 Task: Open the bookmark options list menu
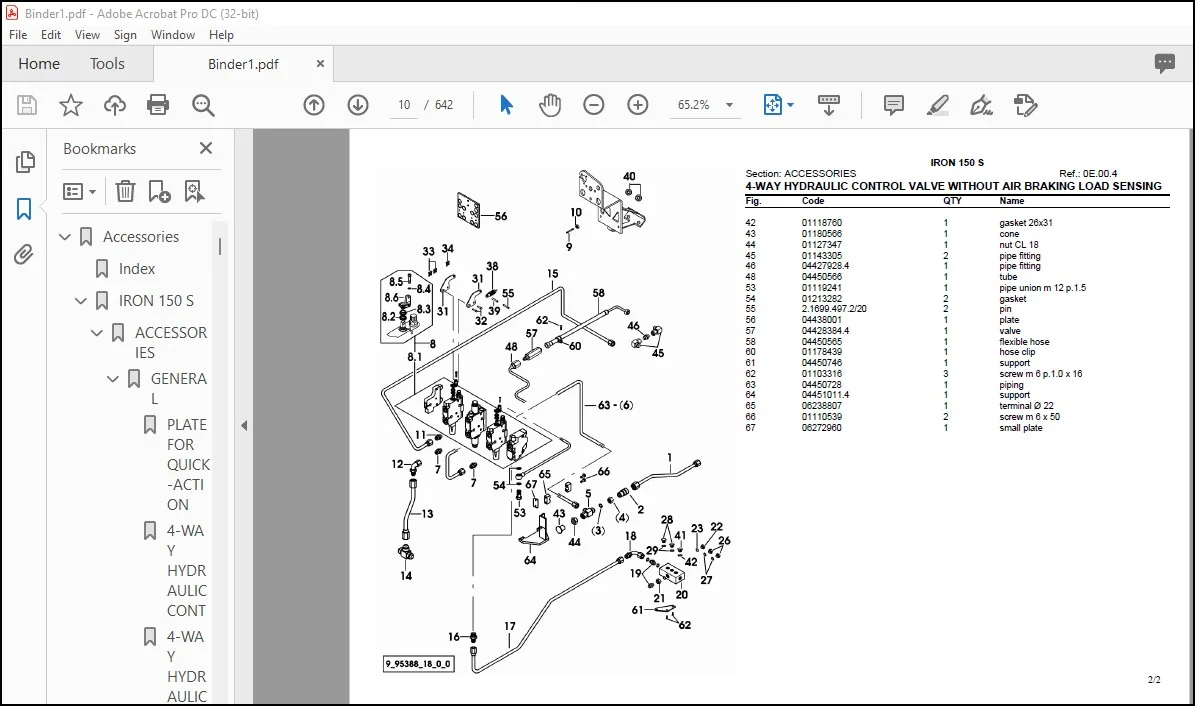coord(79,191)
